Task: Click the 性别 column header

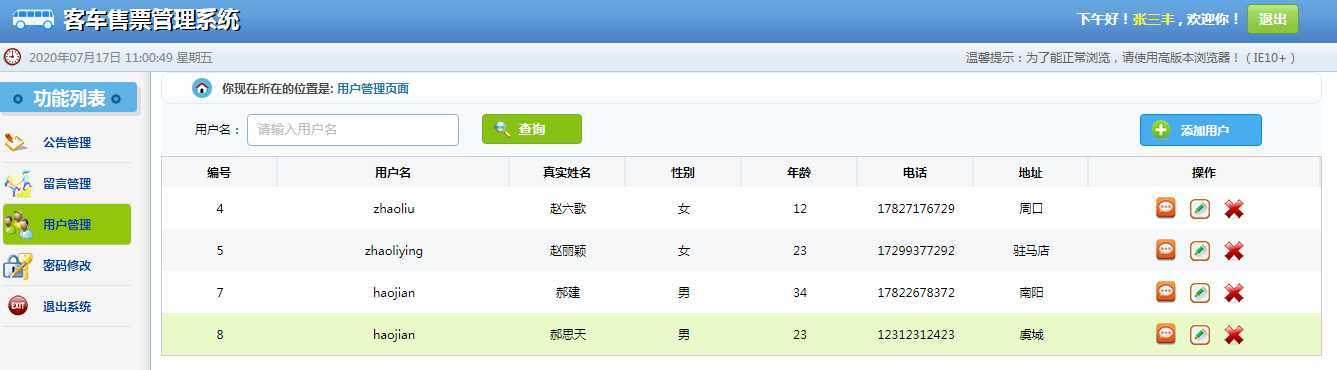Action: coord(683,172)
